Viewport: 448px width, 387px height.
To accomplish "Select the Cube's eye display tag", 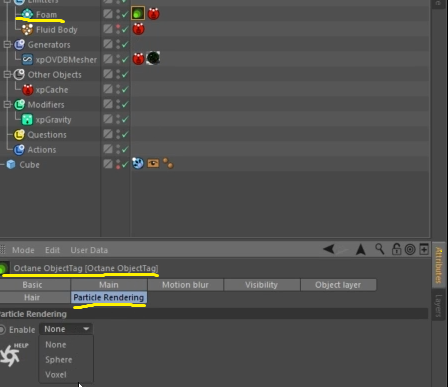I will tap(153, 163).
